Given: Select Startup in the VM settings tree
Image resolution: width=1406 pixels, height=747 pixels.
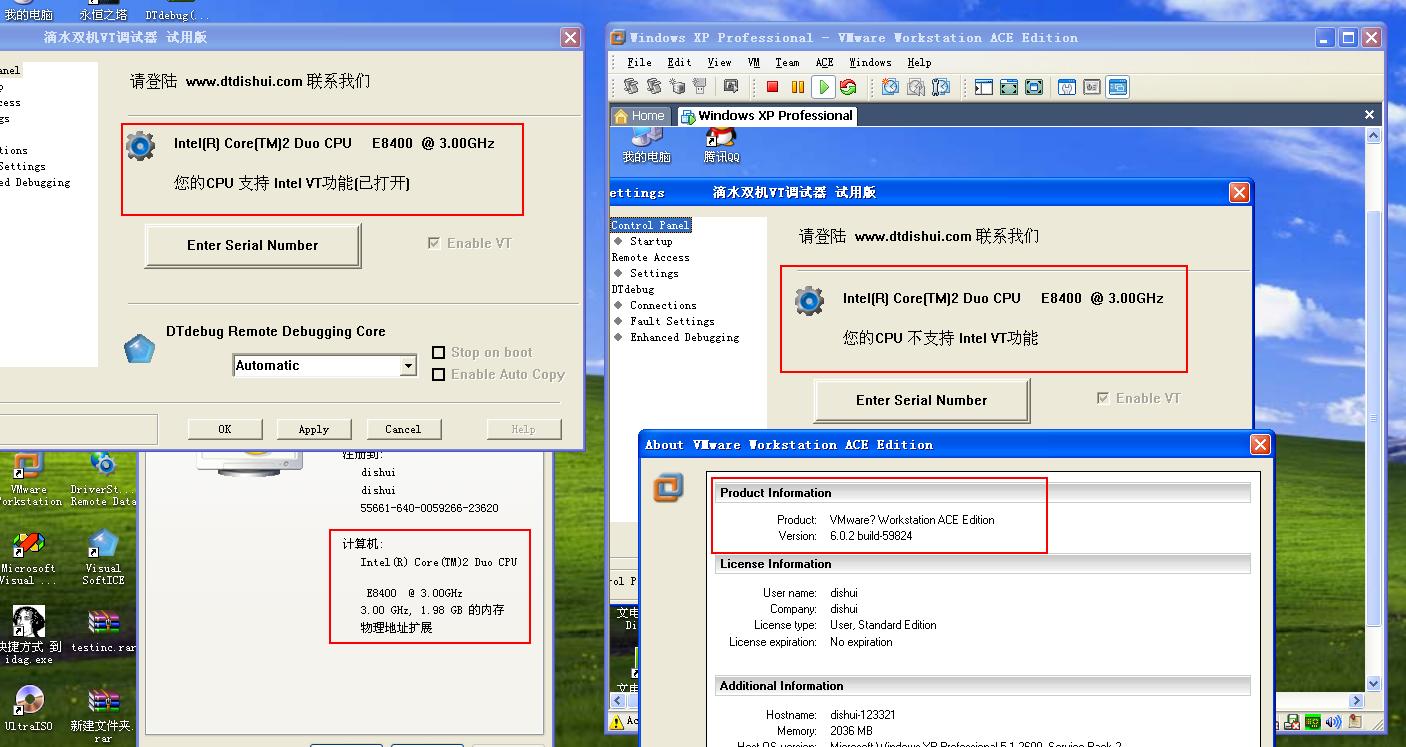Looking at the screenshot, I should pyautogui.click(x=651, y=241).
